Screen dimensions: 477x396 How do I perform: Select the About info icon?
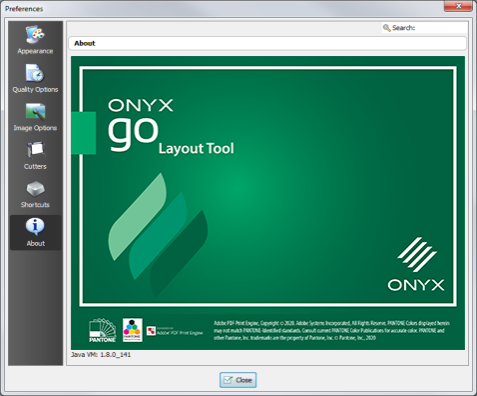(35, 227)
